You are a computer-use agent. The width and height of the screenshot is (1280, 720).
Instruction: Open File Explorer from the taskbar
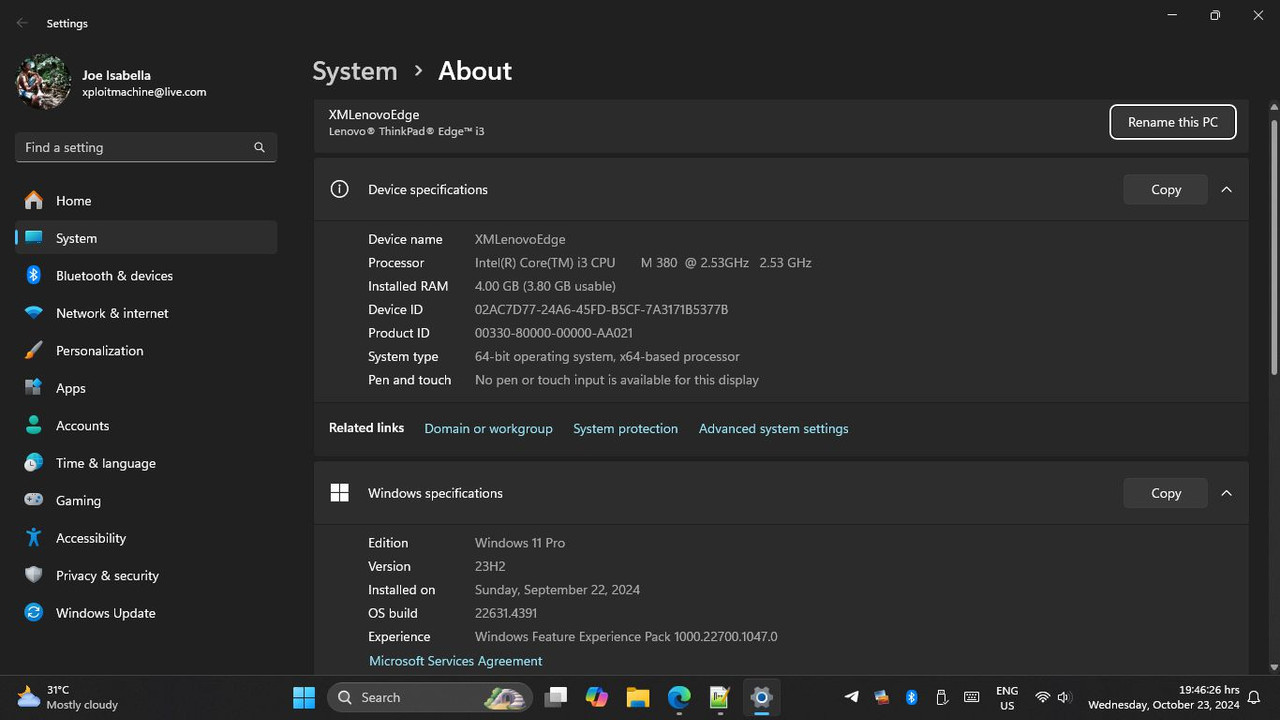point(638,697)
